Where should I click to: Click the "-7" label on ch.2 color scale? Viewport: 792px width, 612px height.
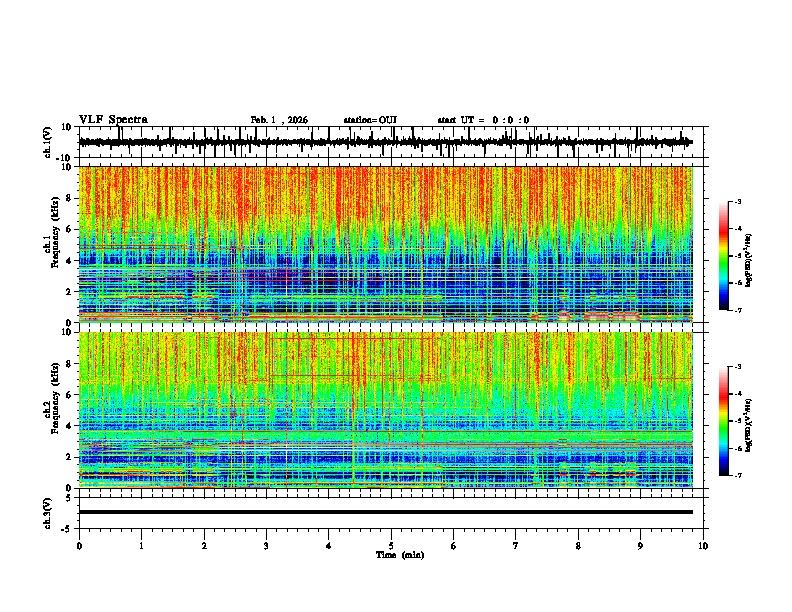(737, 476)
